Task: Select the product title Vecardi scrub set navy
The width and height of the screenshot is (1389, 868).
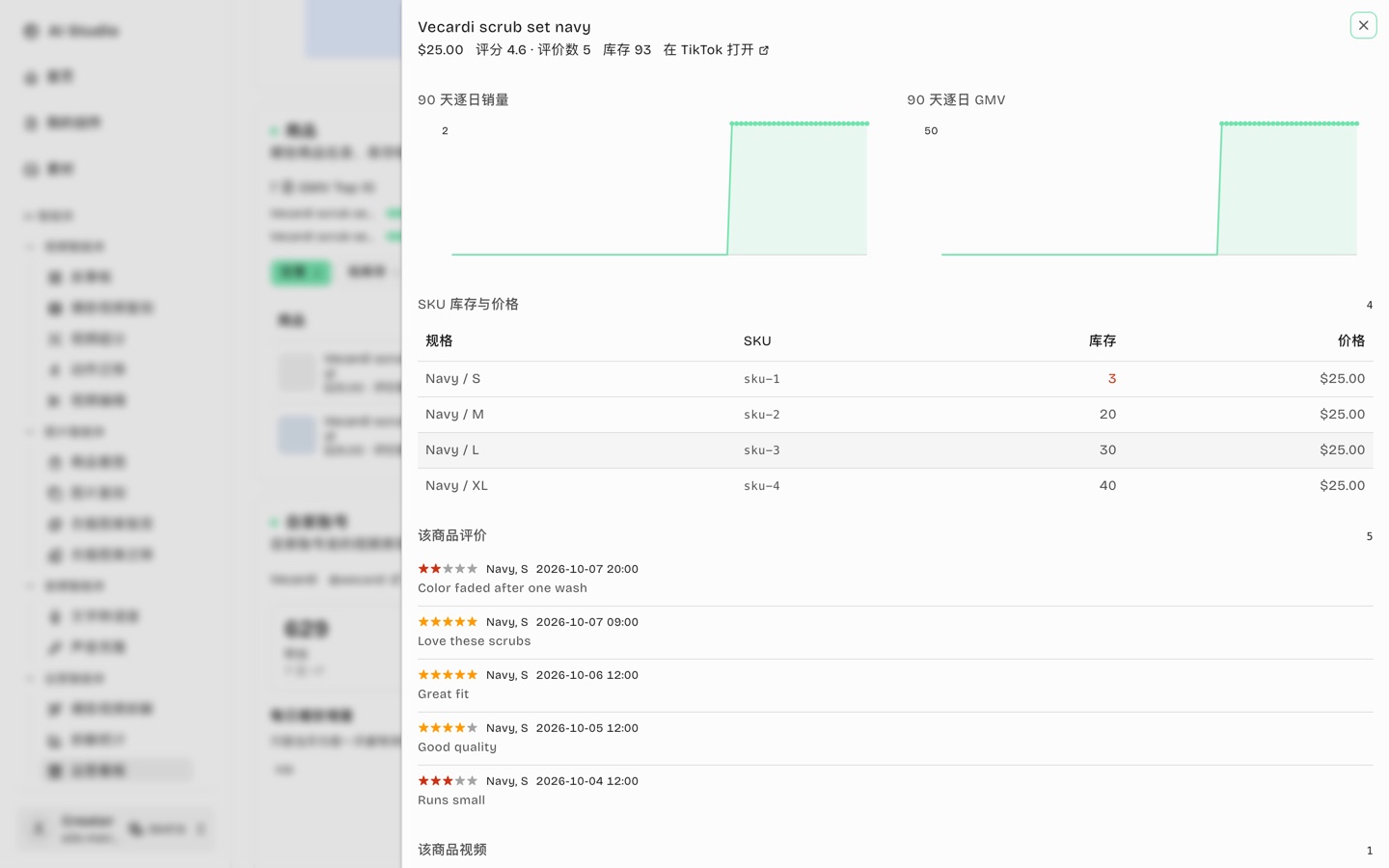Action: (x=504, y=27)
